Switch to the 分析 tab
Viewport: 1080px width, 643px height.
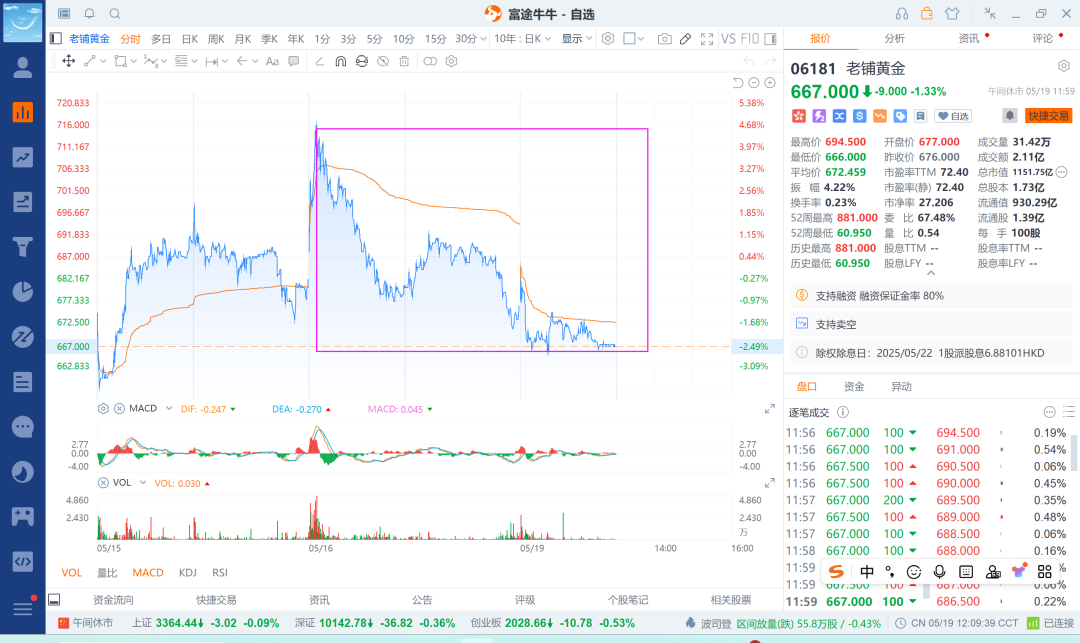(x=894, y=39)
